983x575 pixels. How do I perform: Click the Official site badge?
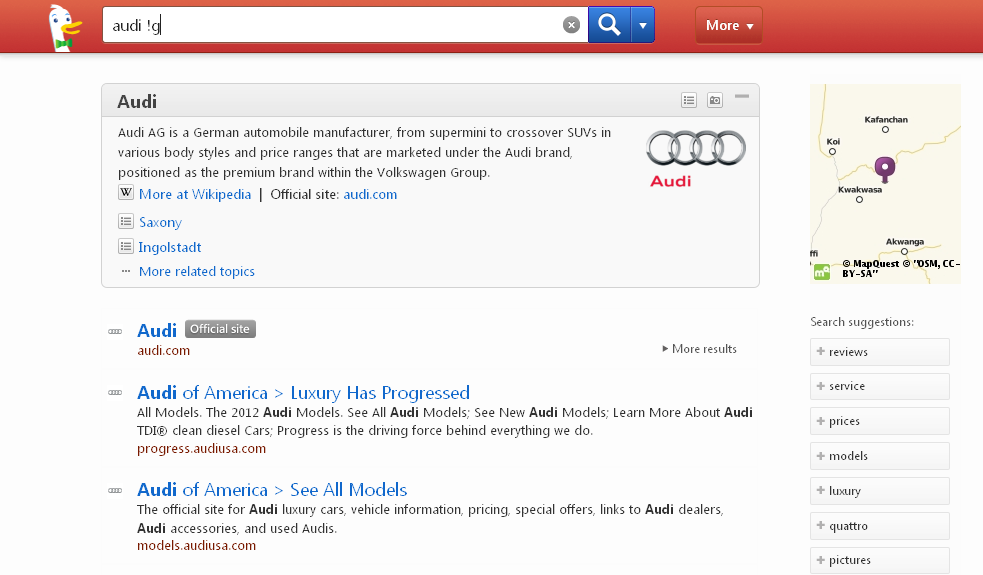click(x=220, y=329)
